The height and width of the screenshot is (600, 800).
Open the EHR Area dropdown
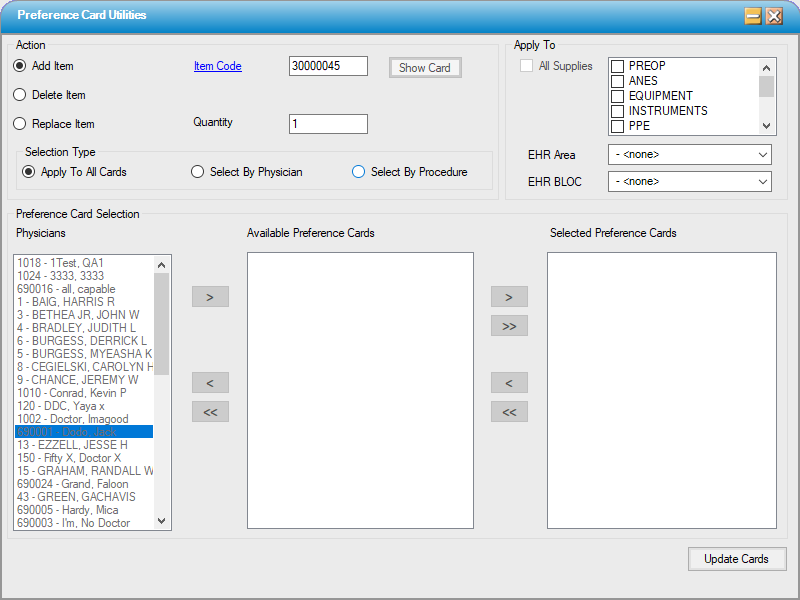pyautogui.click(x=689, y=155)
